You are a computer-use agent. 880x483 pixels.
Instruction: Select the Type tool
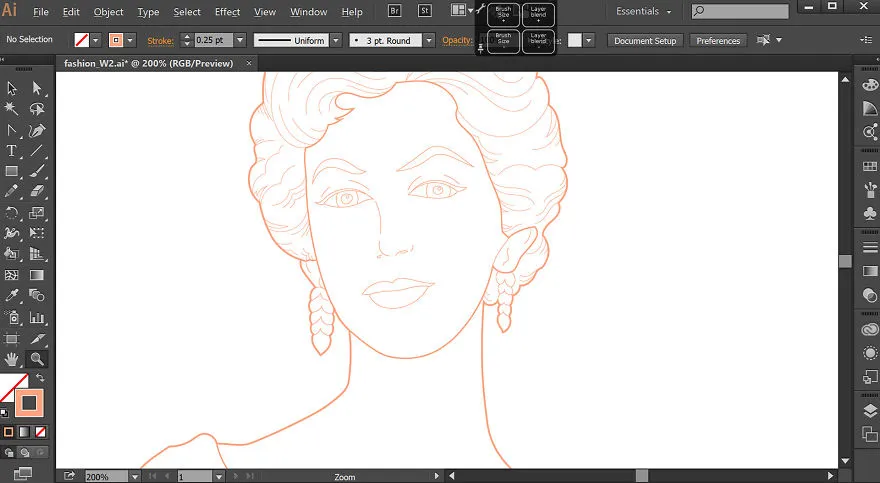click(x=12, y=151)
